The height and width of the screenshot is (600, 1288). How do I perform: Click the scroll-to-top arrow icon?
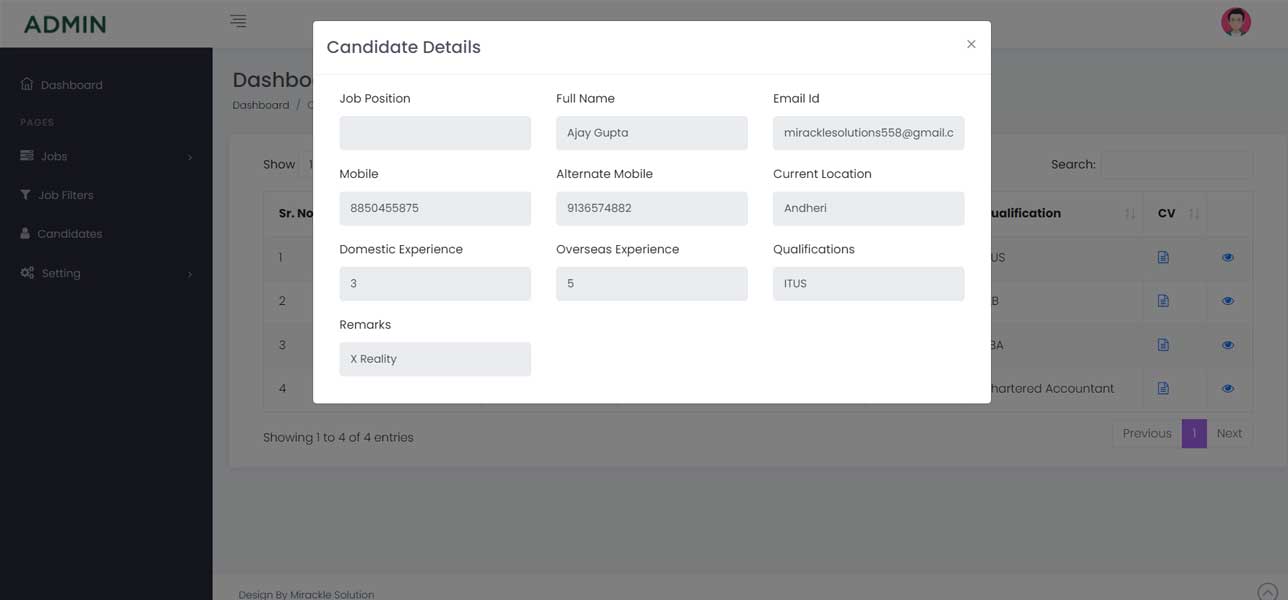(x=1268, y=592)
